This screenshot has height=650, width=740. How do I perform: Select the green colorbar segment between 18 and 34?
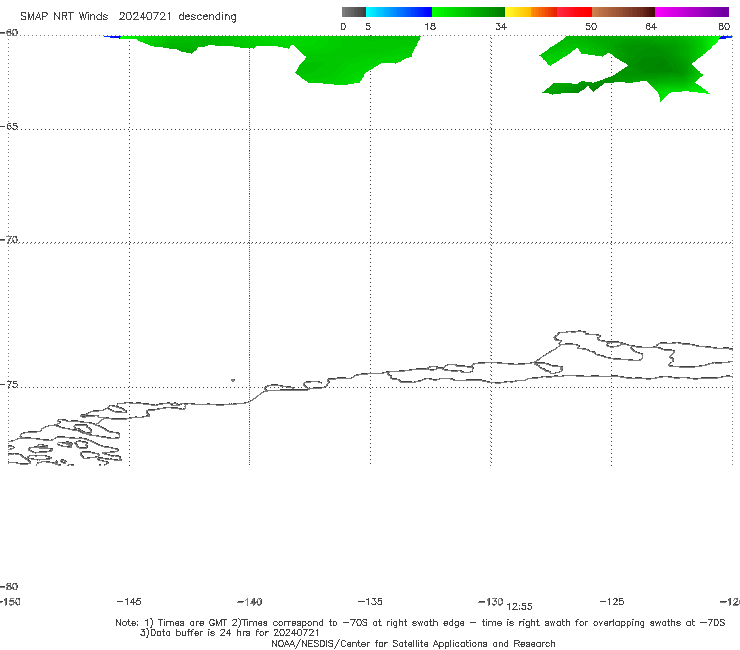coord(468,12)
